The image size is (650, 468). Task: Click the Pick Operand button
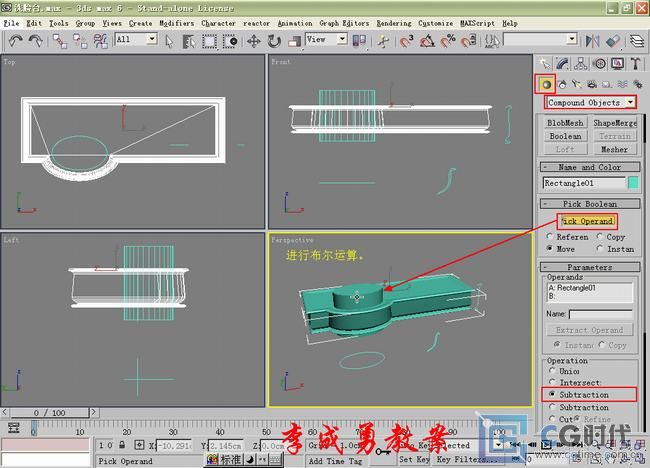(587, 221)
